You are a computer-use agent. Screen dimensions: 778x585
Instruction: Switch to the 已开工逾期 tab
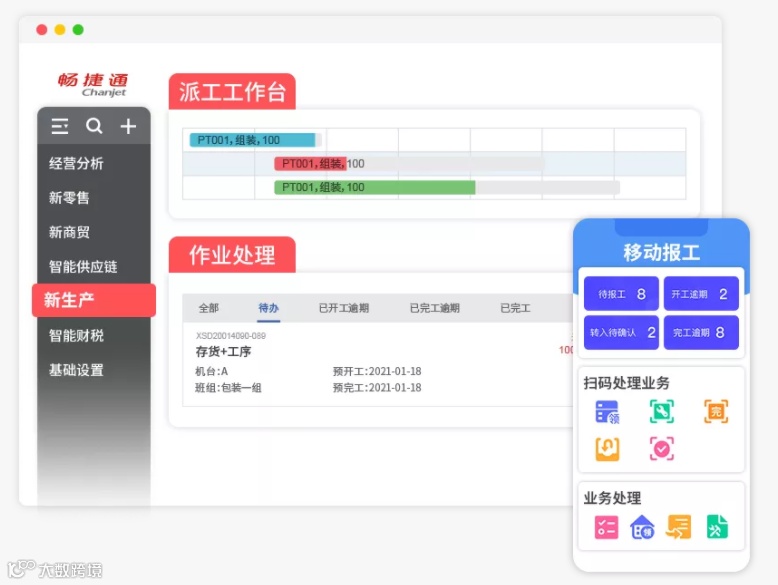click(343, 308)
